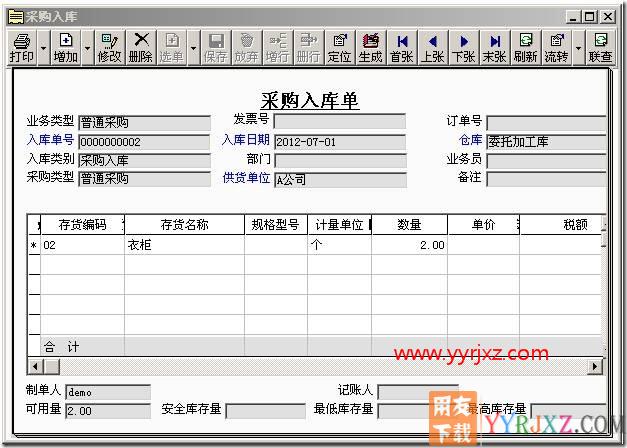Click the 保存 save icon
Screen dimensions: 627x448
tap(216, 48)
